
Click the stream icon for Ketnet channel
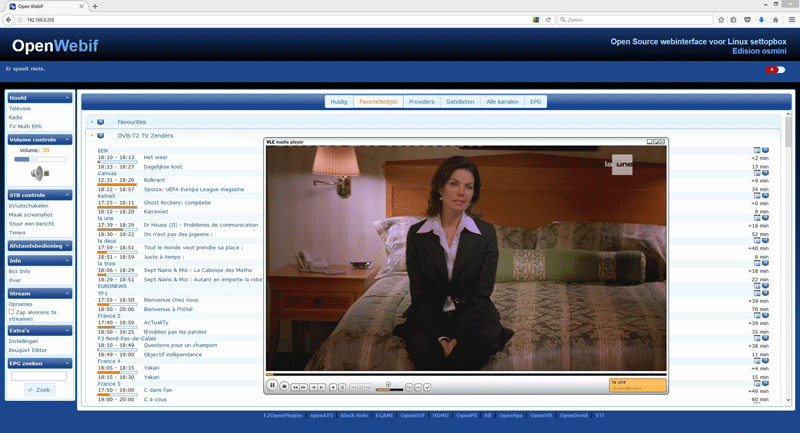pyautogui.click(x=765, y=195)
